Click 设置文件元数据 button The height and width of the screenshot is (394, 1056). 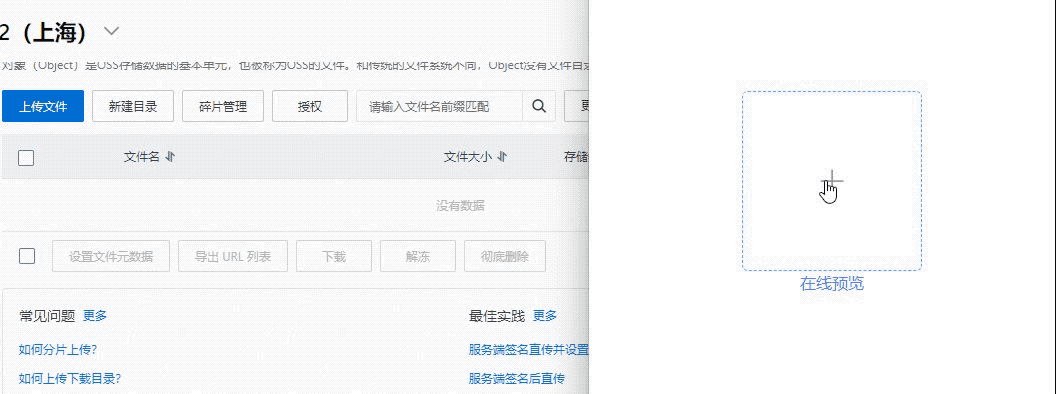click(111, 256)
